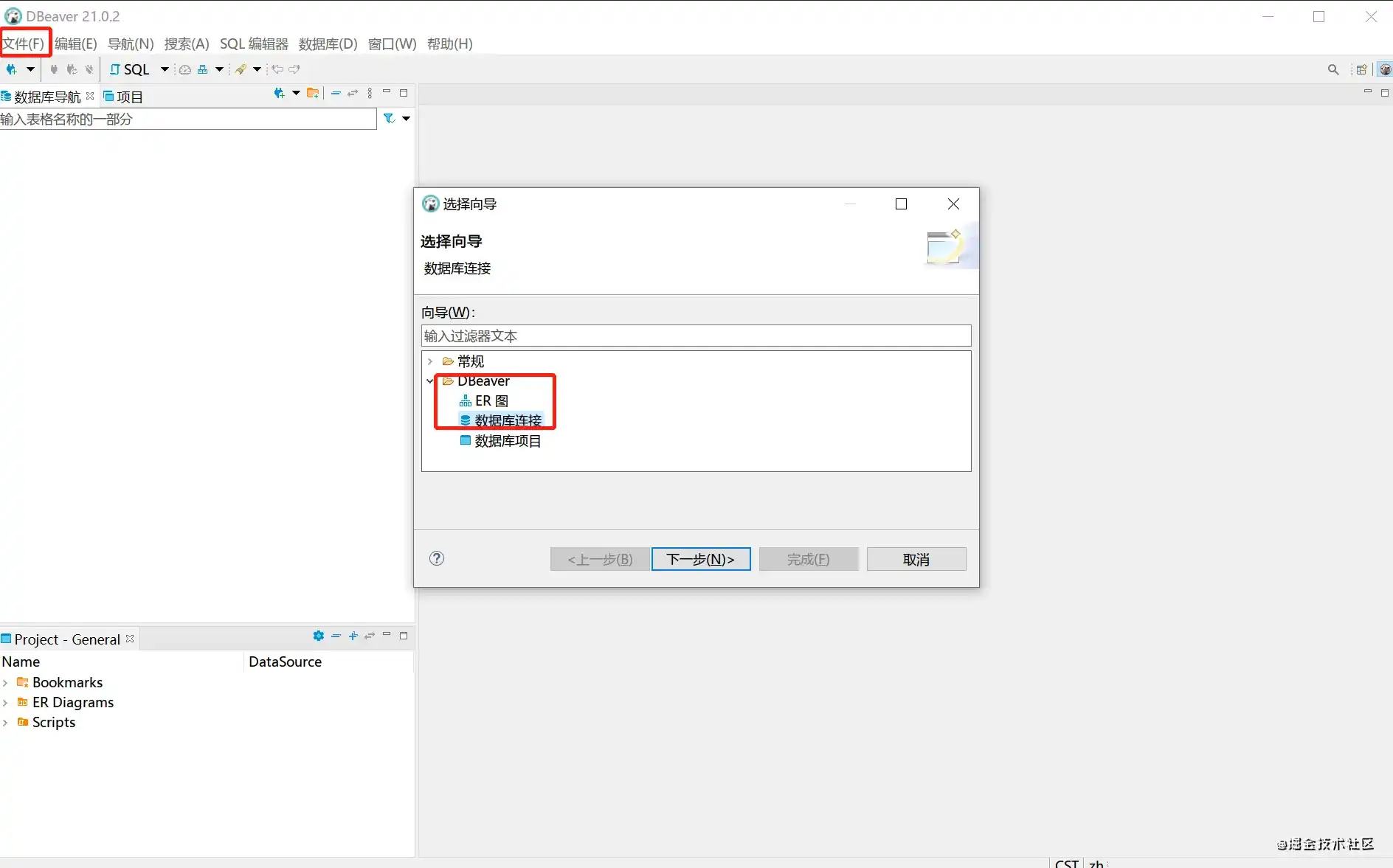Click the filter funnel icon beside search

[x=389, y=119]
